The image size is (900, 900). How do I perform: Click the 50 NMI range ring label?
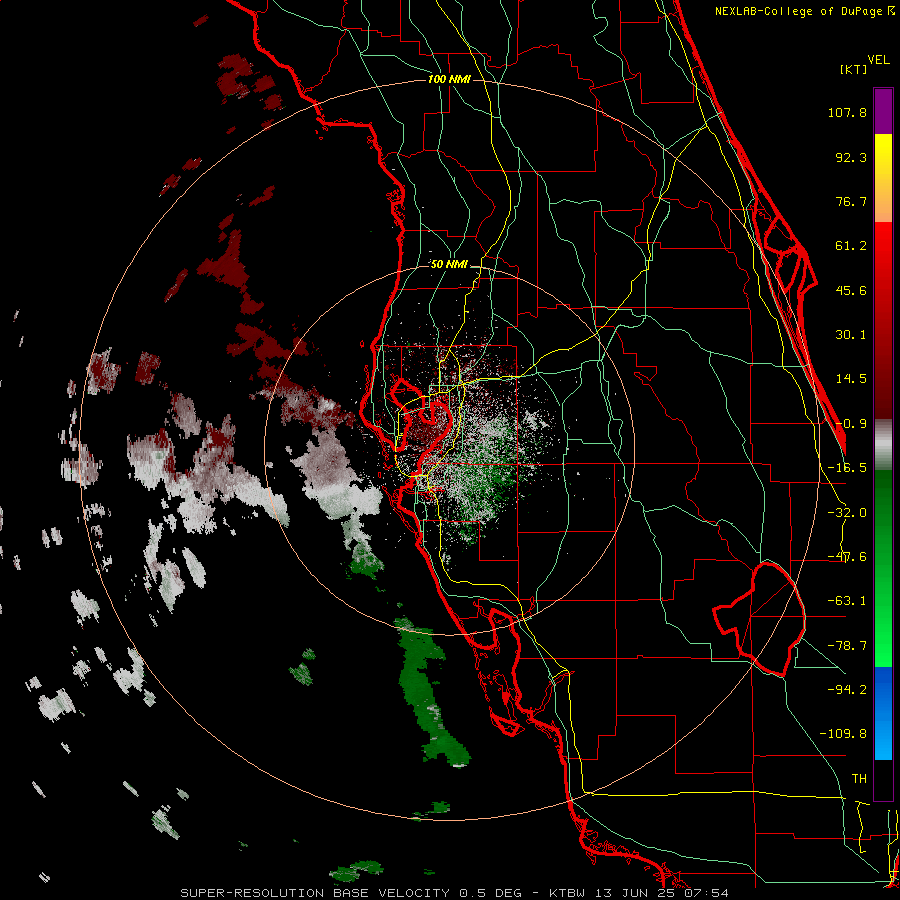point(449,264)
